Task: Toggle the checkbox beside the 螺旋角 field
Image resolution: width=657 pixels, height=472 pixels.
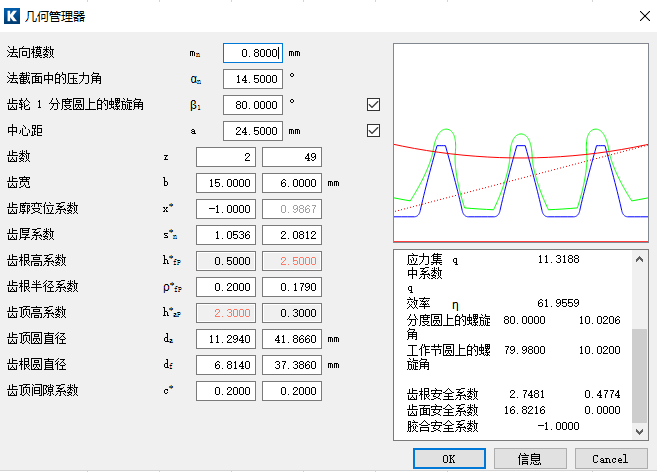Action: pos(374,104)
